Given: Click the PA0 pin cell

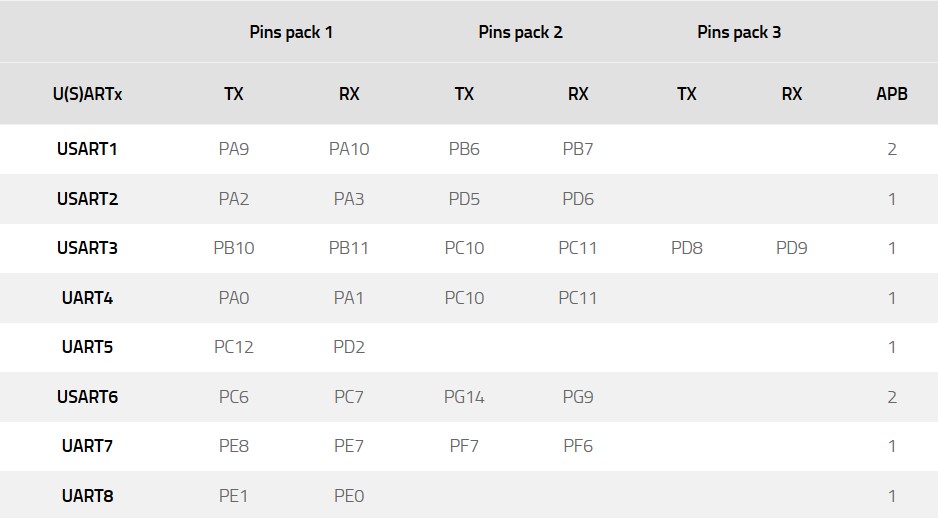Looking at the screenshot, I should pyautogui.click(x=233, y=298).
